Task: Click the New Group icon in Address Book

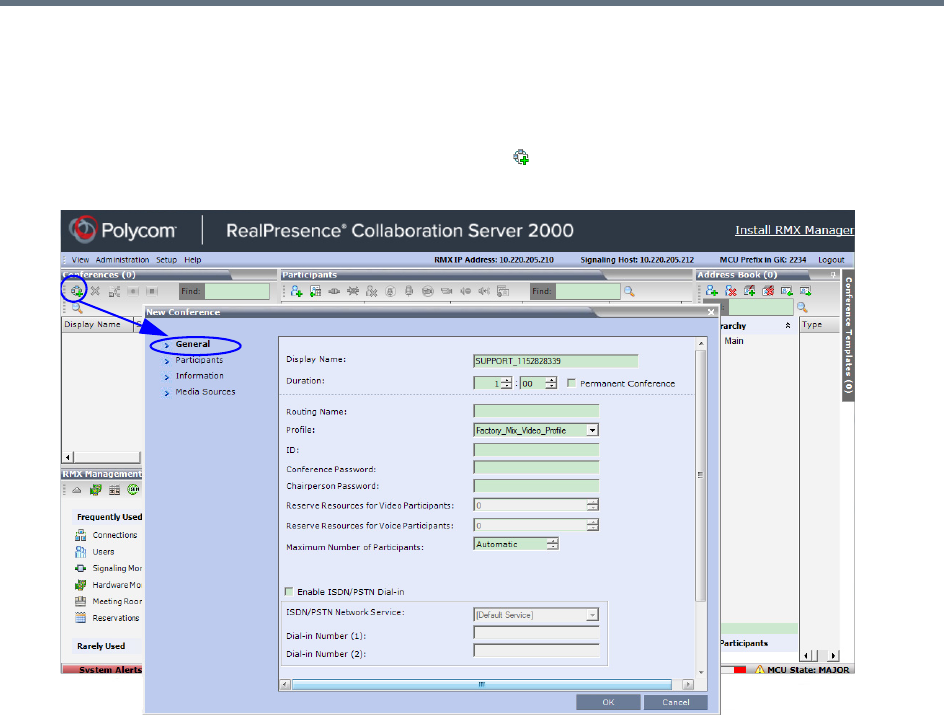Action: [750, 291]
